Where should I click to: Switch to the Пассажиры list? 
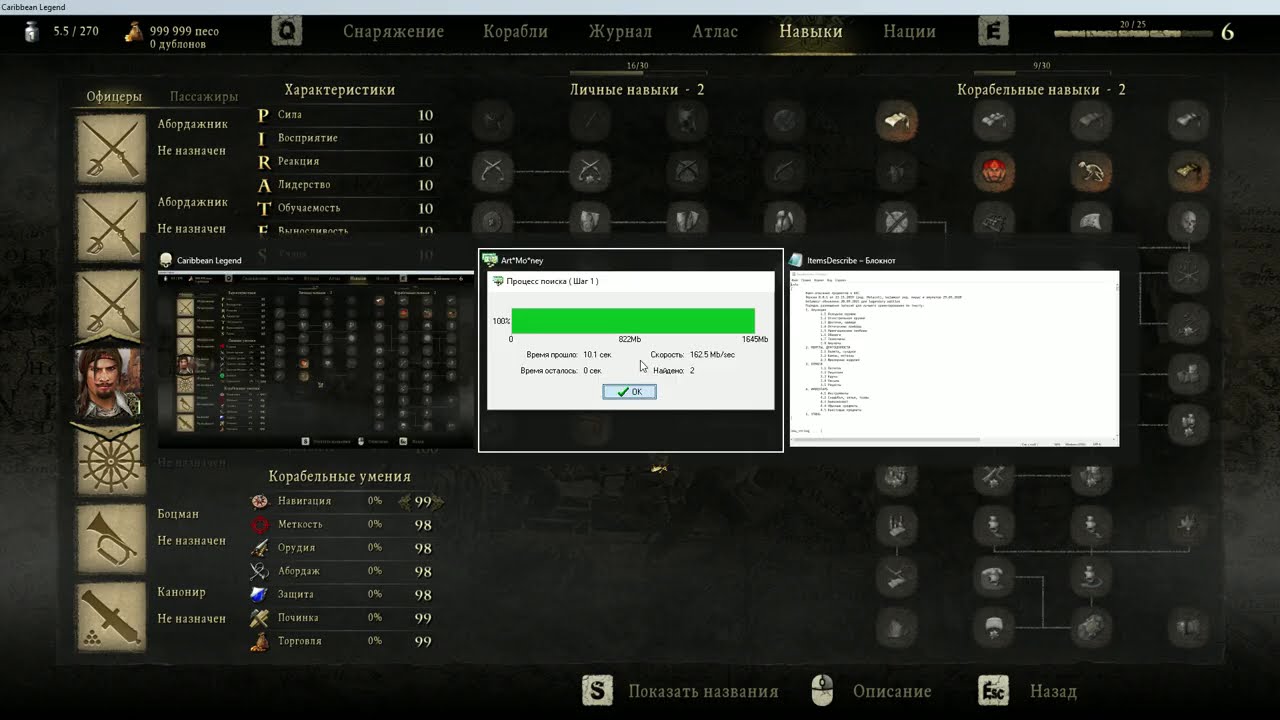pyautogui.click(x=204, y=97)
